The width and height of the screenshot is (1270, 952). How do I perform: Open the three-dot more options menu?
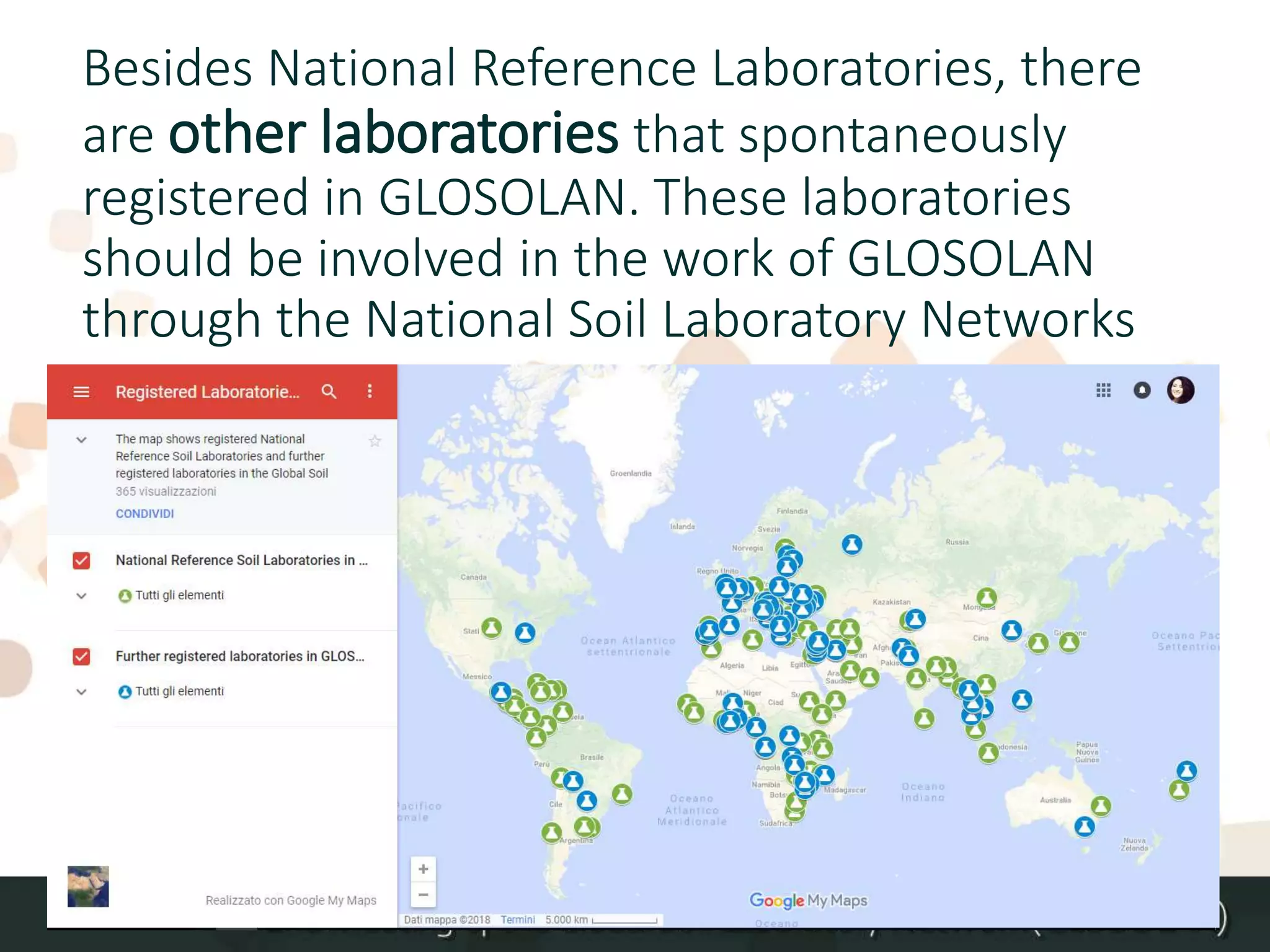(x=370, y=391)
